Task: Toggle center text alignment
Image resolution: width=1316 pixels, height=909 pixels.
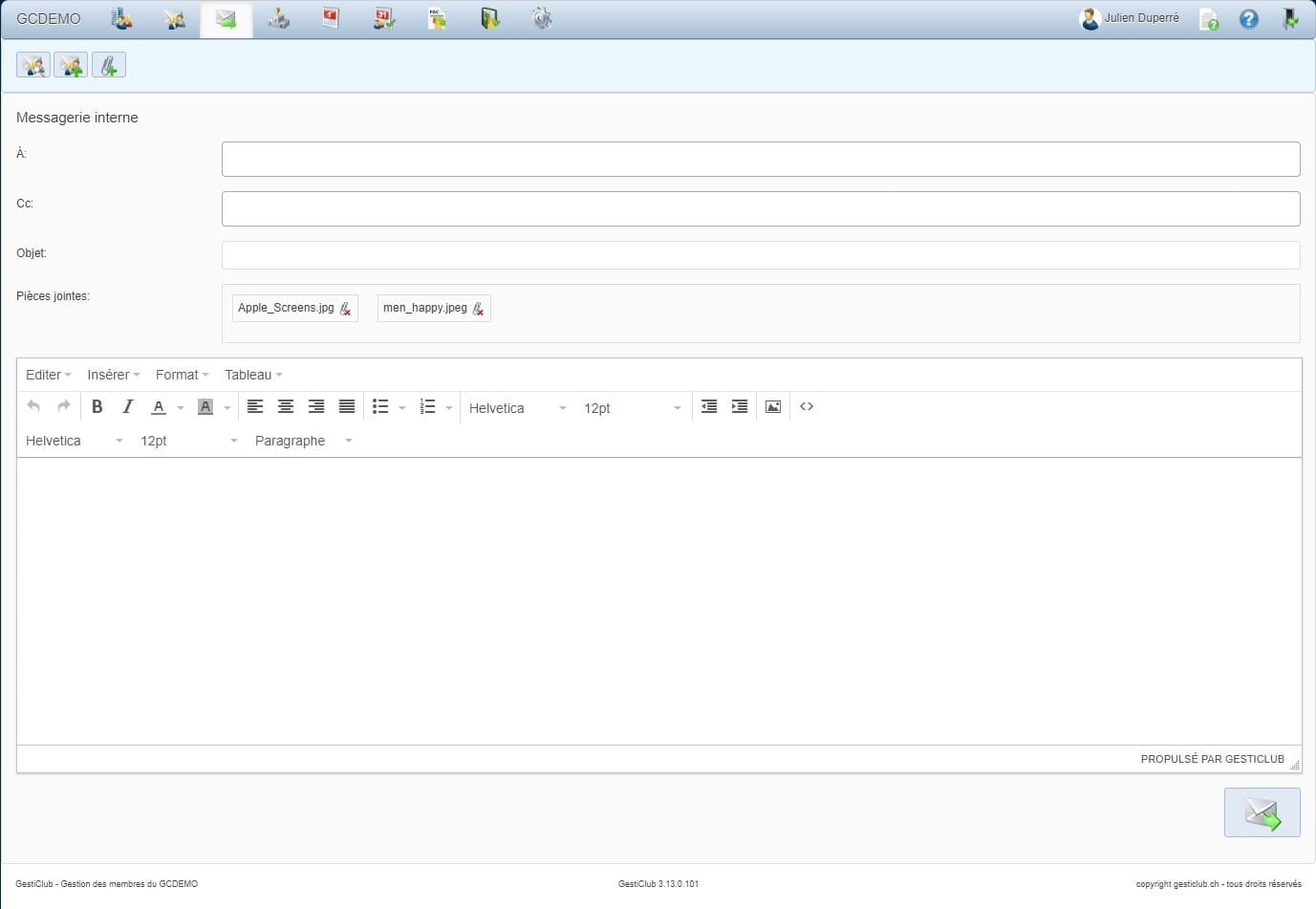Action: [x=285, y=407]
